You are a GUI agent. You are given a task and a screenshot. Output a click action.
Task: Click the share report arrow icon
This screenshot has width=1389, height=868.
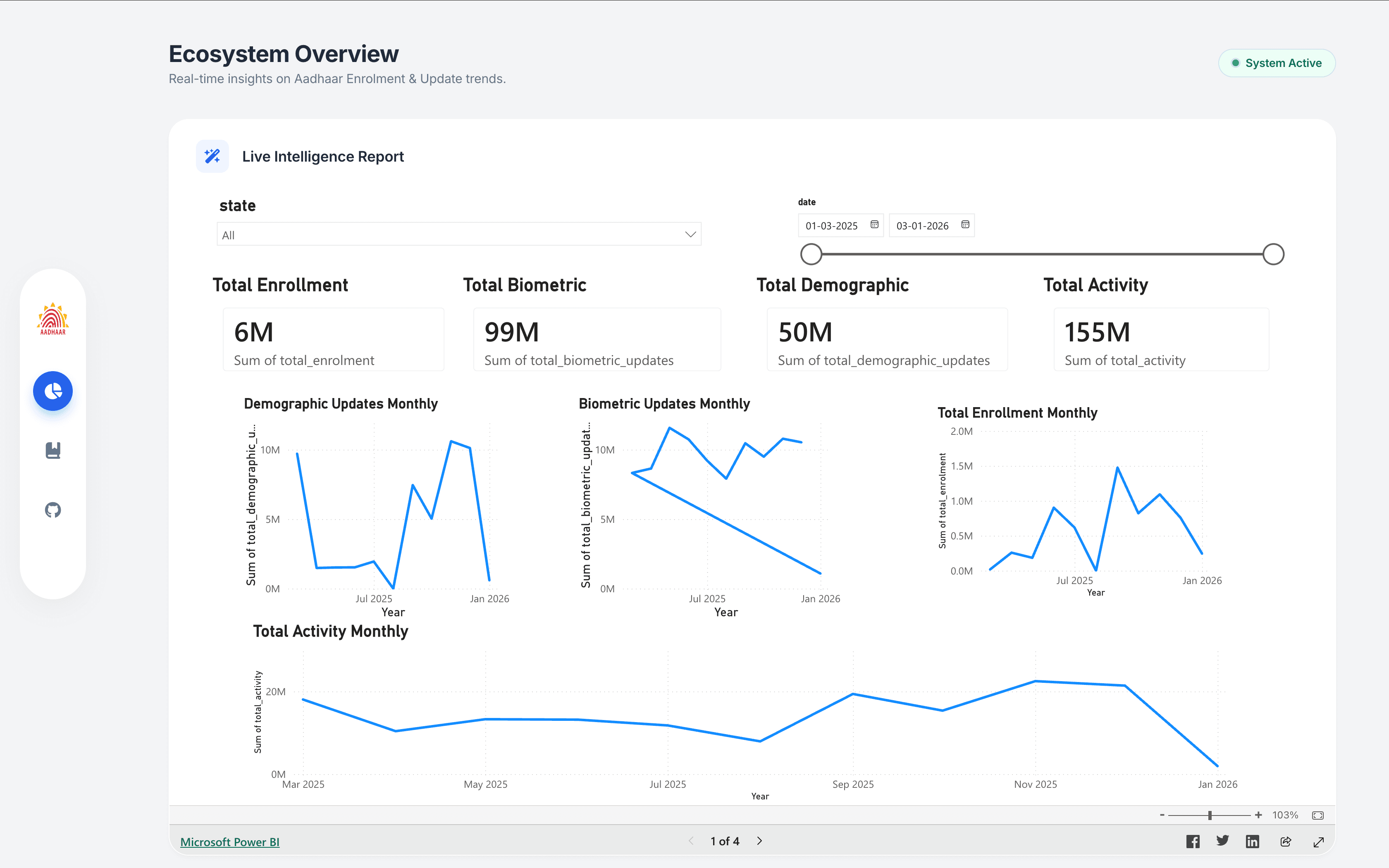[x=1286, y=841]
